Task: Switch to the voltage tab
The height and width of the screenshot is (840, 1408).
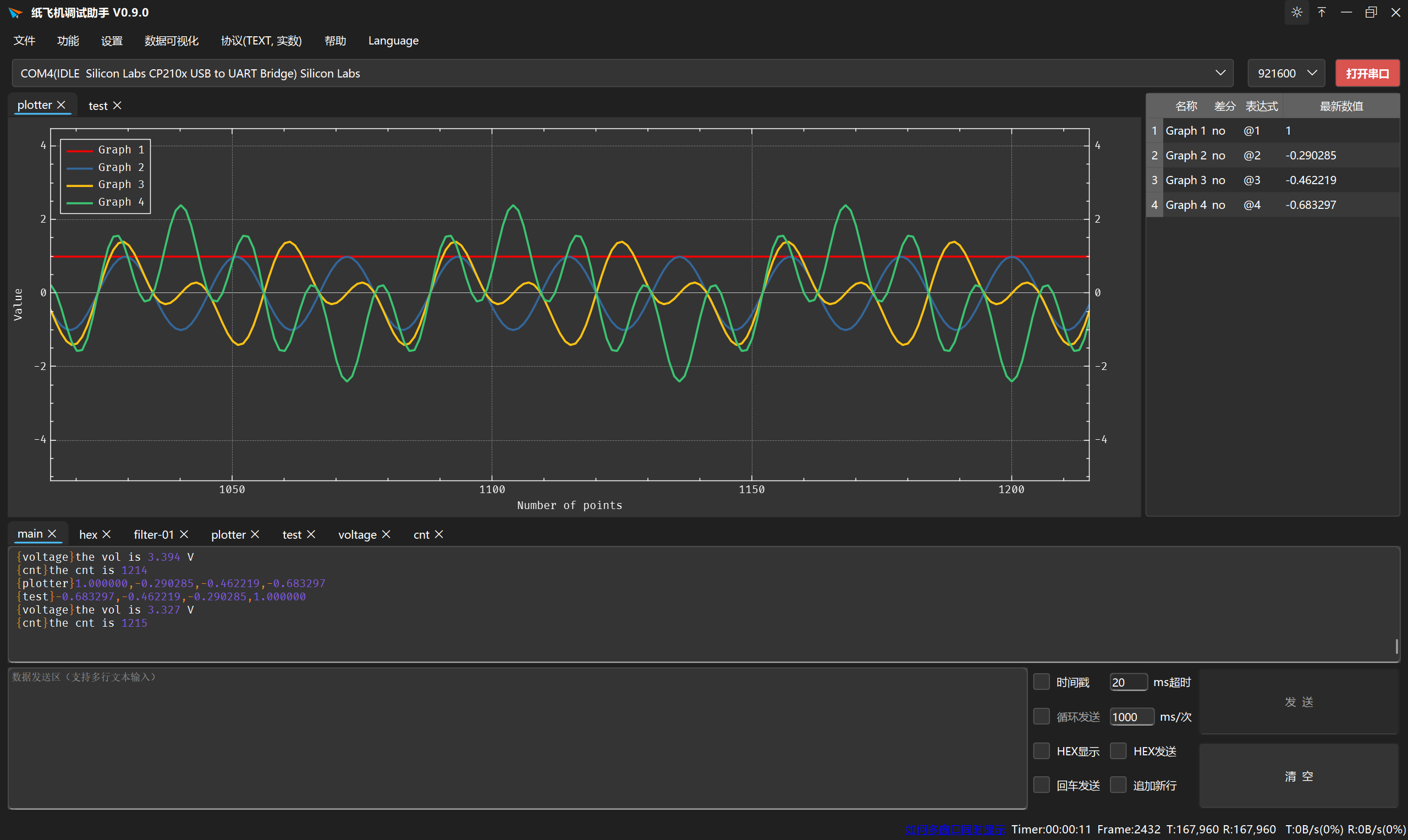Action: click(356, 534)
